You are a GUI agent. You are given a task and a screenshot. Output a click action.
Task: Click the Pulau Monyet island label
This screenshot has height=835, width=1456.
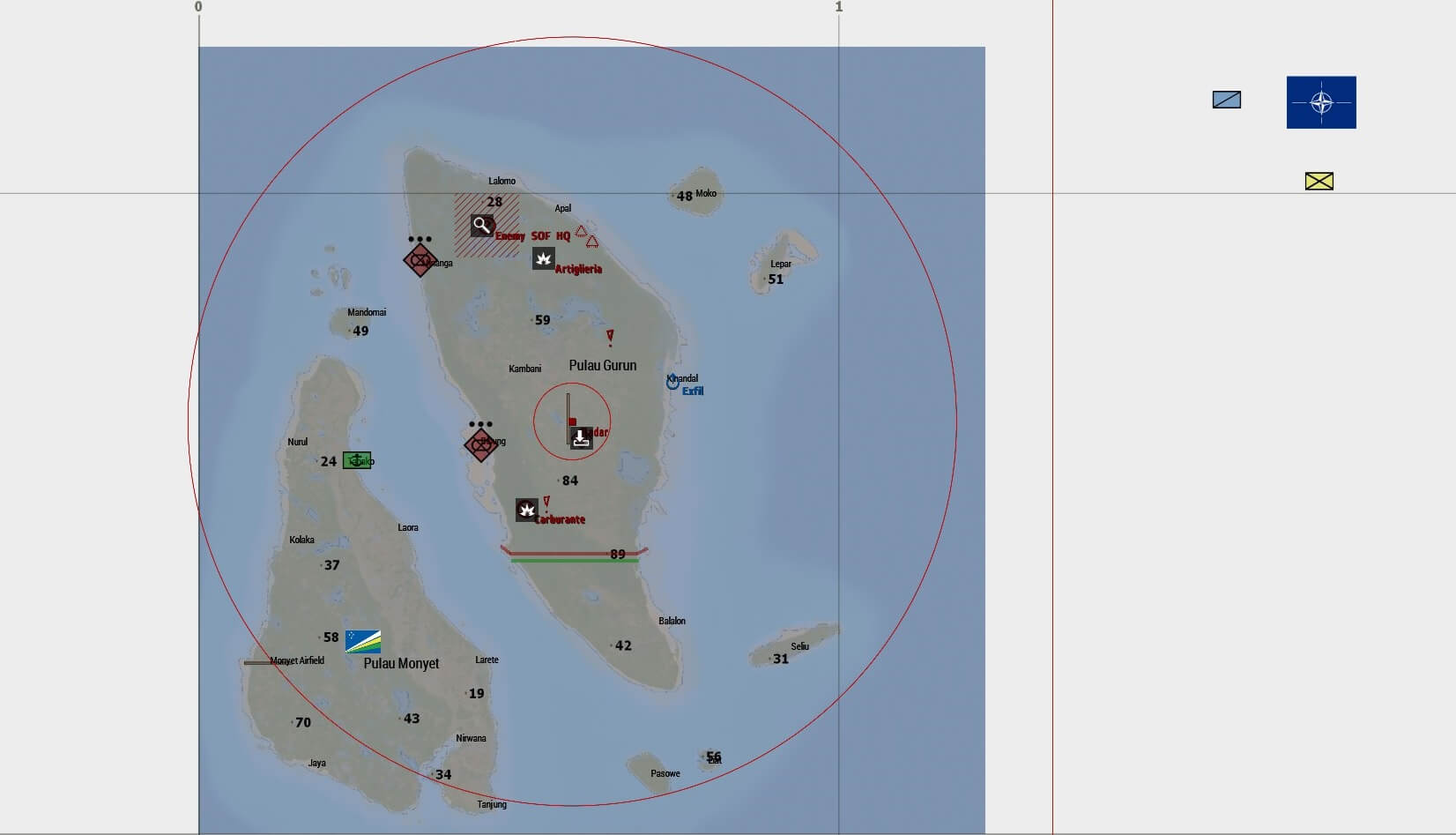click(401, 663)
